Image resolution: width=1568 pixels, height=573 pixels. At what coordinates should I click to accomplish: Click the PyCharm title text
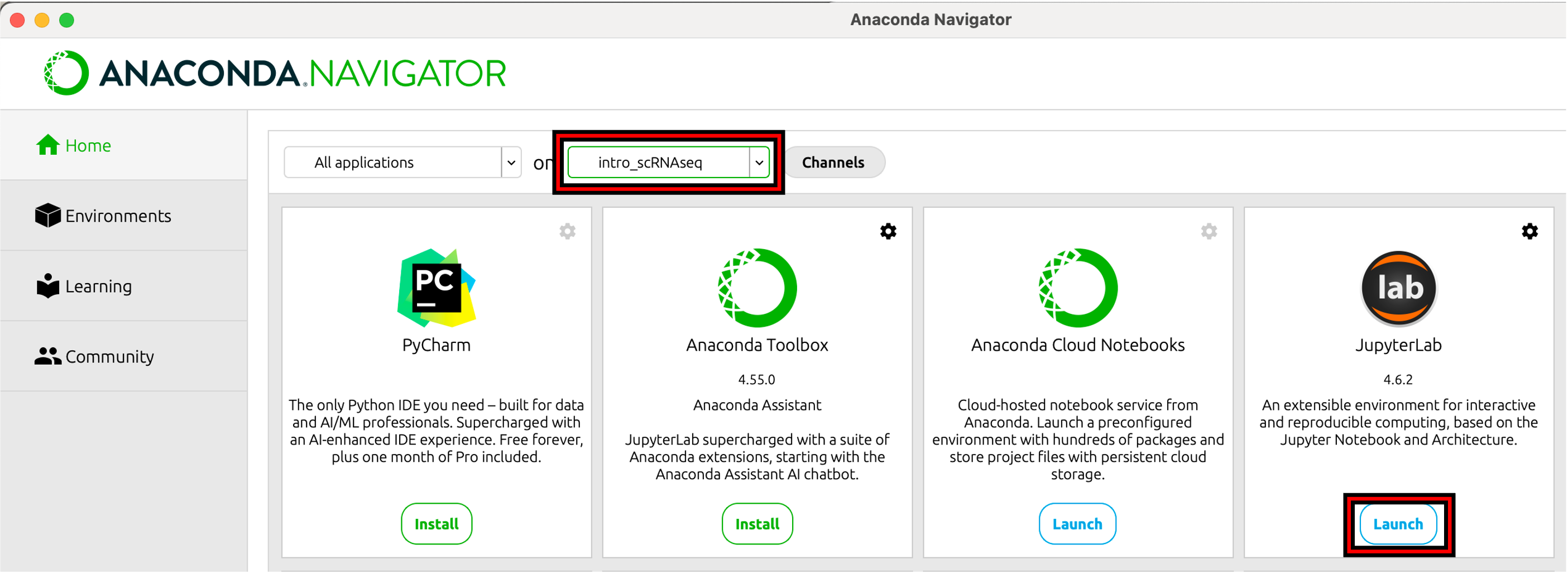[x=437, y=345]
